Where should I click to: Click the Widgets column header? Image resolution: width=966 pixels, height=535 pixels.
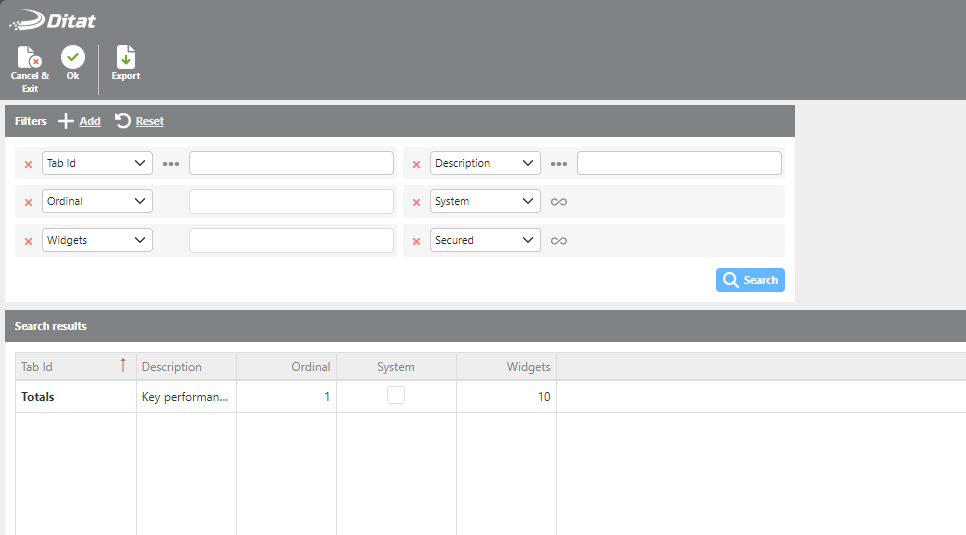[x=506, y=367]
